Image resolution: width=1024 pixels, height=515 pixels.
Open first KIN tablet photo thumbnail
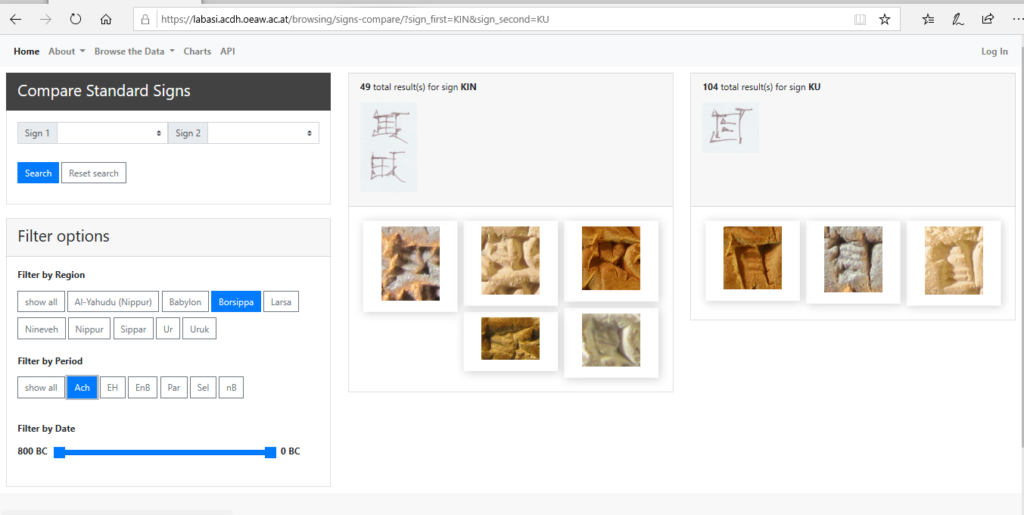[x=410, y=264]
